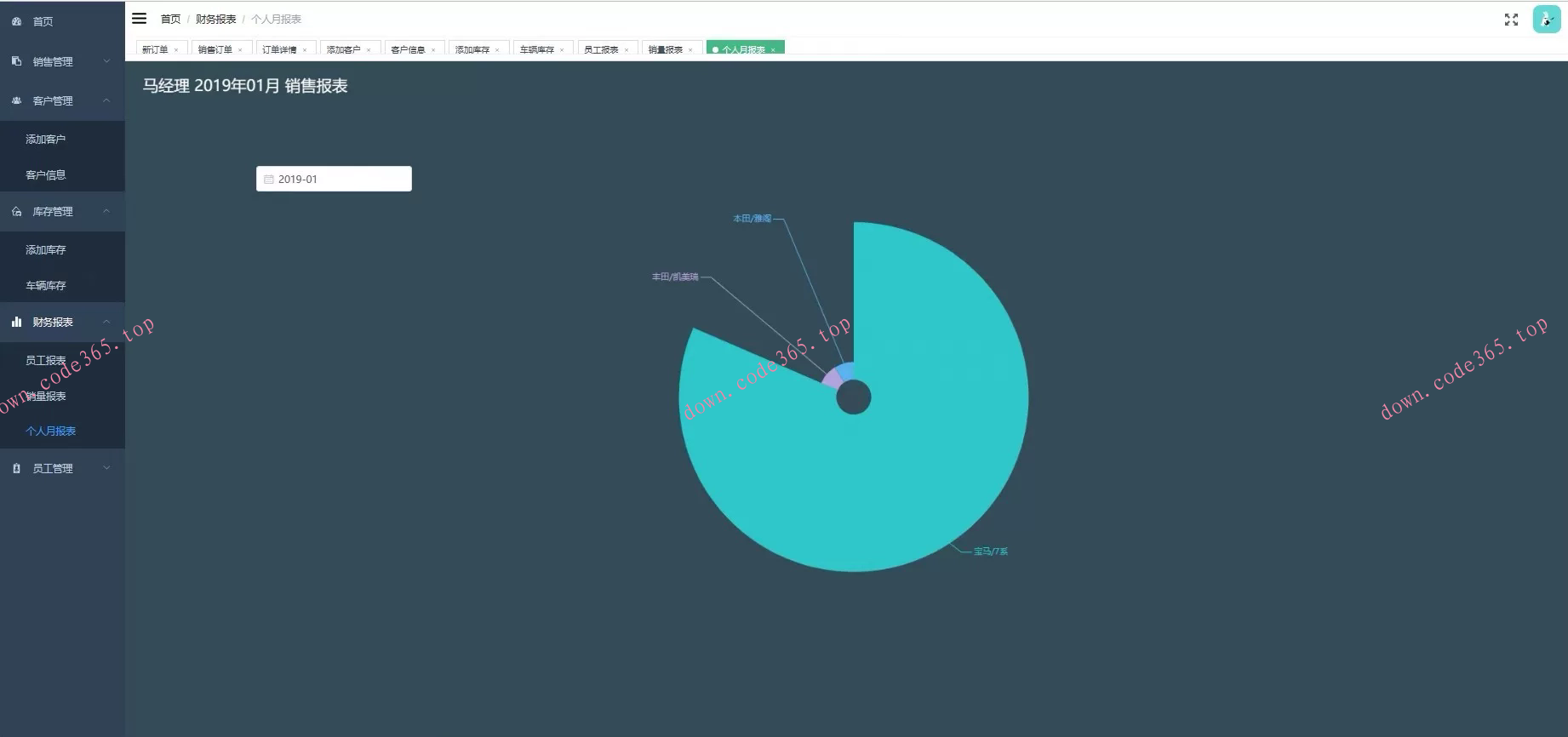Click the 财务报表 bar chart icon

[16, 322]
